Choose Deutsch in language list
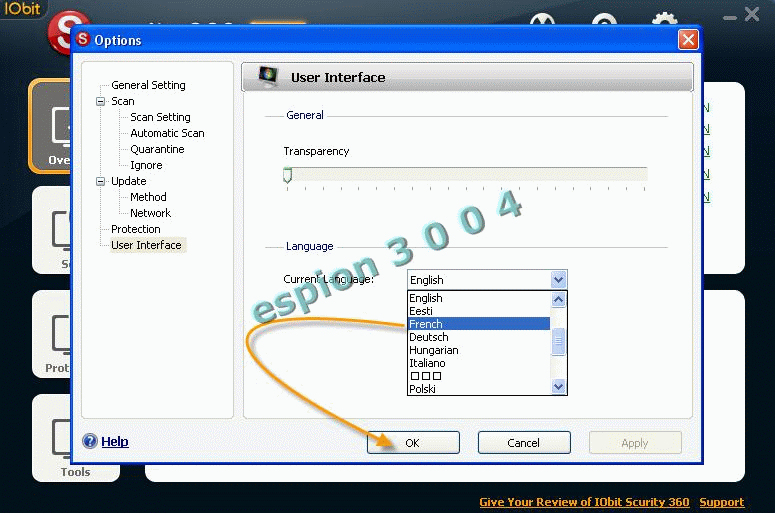This screenshot has width=775, height=513. (x=478, y=337)
